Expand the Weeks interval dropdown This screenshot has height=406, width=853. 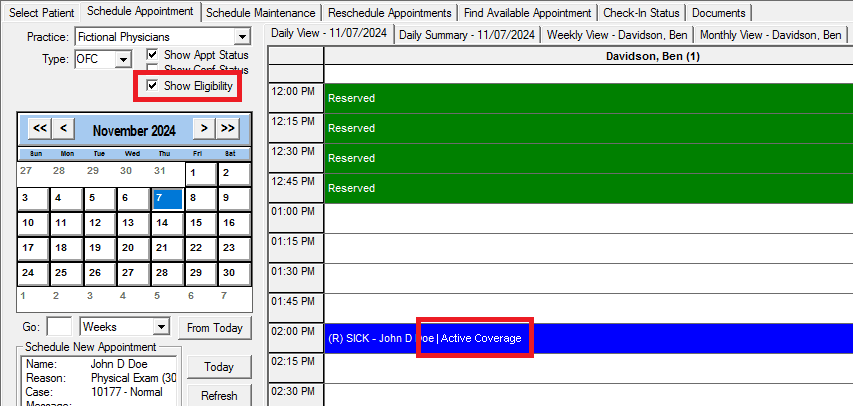[161, 327]
